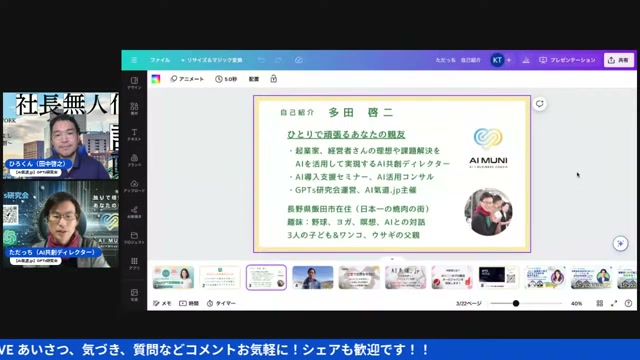Open the ブランド sidebar tab

(x=134, y=160)
